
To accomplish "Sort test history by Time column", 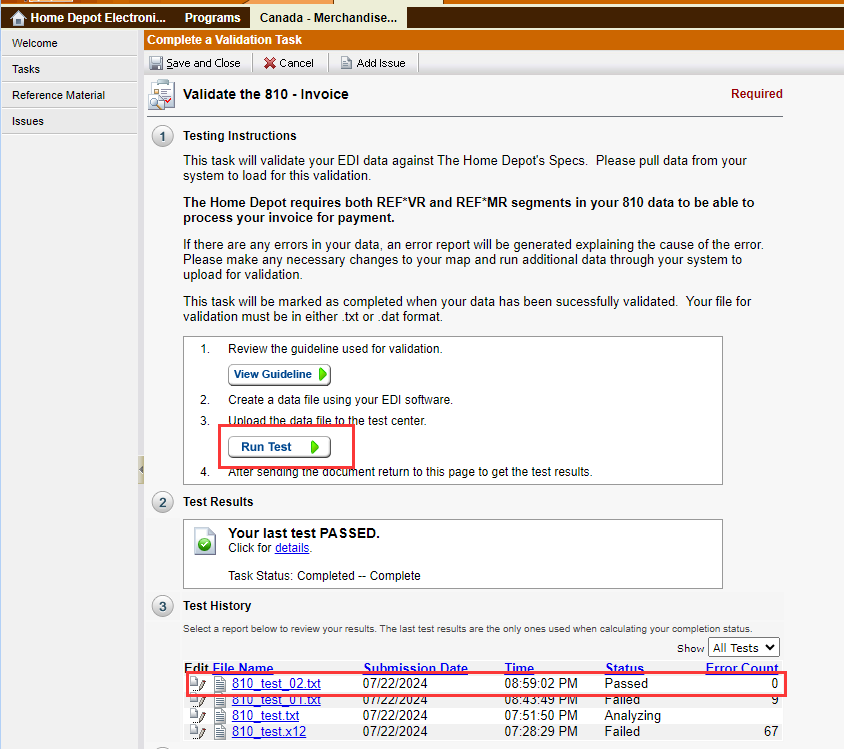I will pyautogui.click(x=519, y=667).
